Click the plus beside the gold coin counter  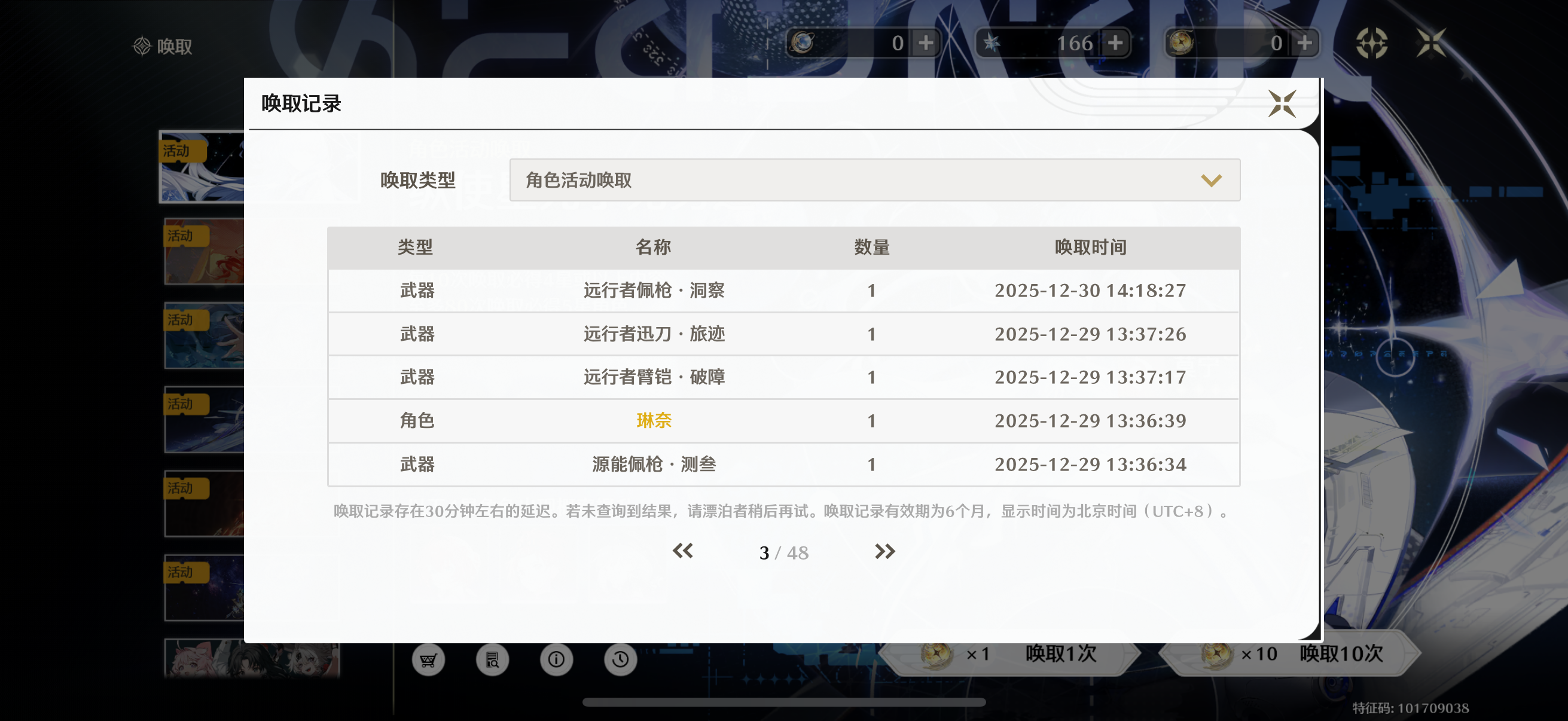click(1304, 43)
